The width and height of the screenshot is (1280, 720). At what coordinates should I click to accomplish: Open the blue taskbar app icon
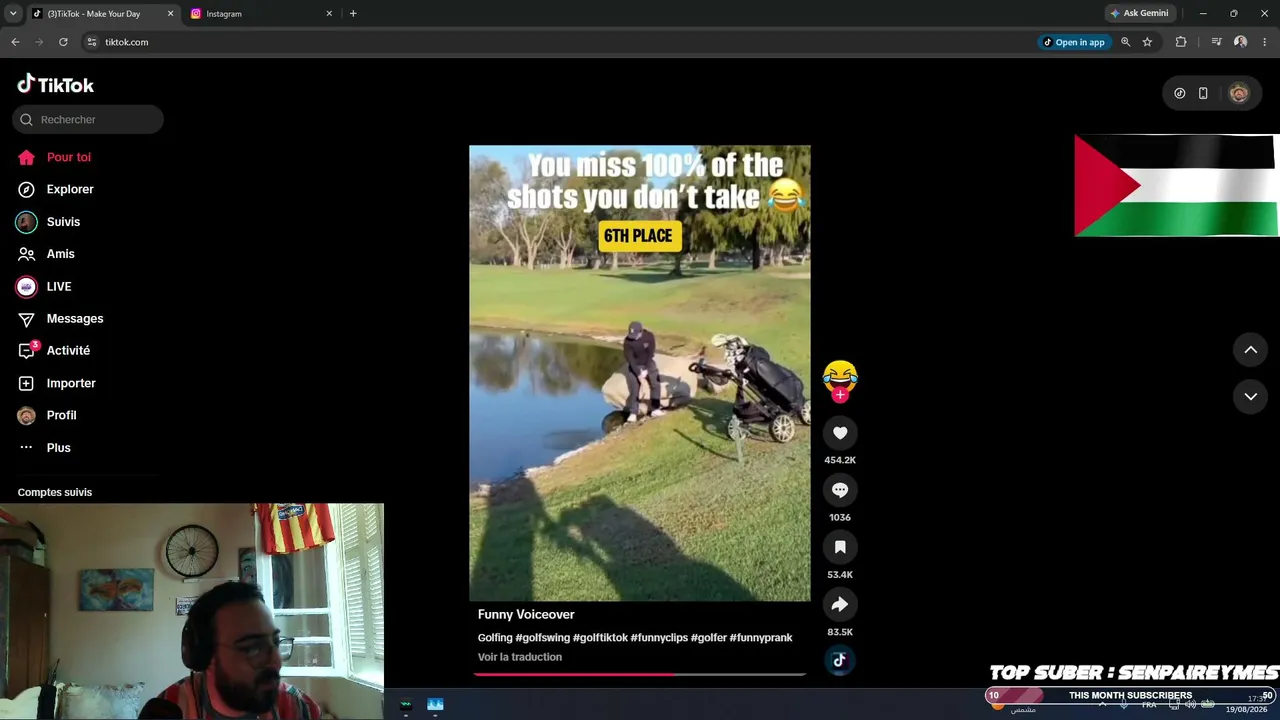point(435,705)
